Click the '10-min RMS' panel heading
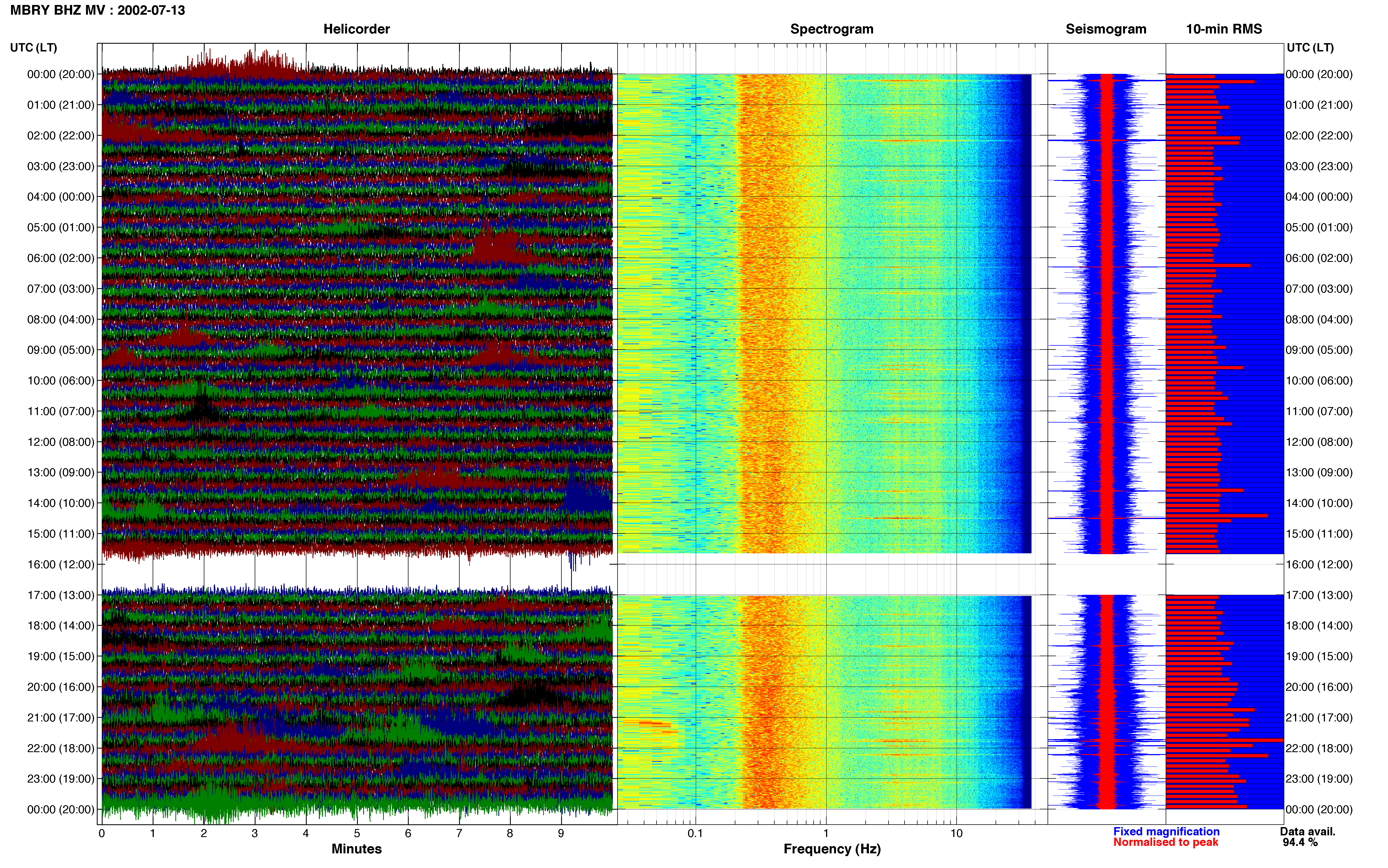This screenshot has height=868, width=1388. point(1224,29)
